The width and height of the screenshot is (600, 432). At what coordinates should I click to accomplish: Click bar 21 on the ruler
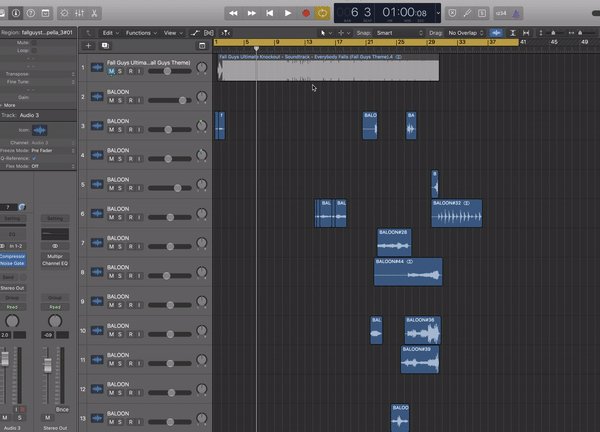point(370,42)
